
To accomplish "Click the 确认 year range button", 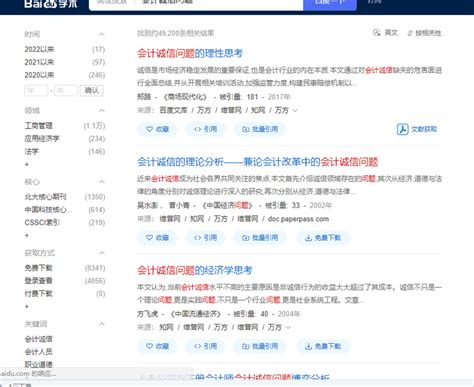I will coord(91,90).
